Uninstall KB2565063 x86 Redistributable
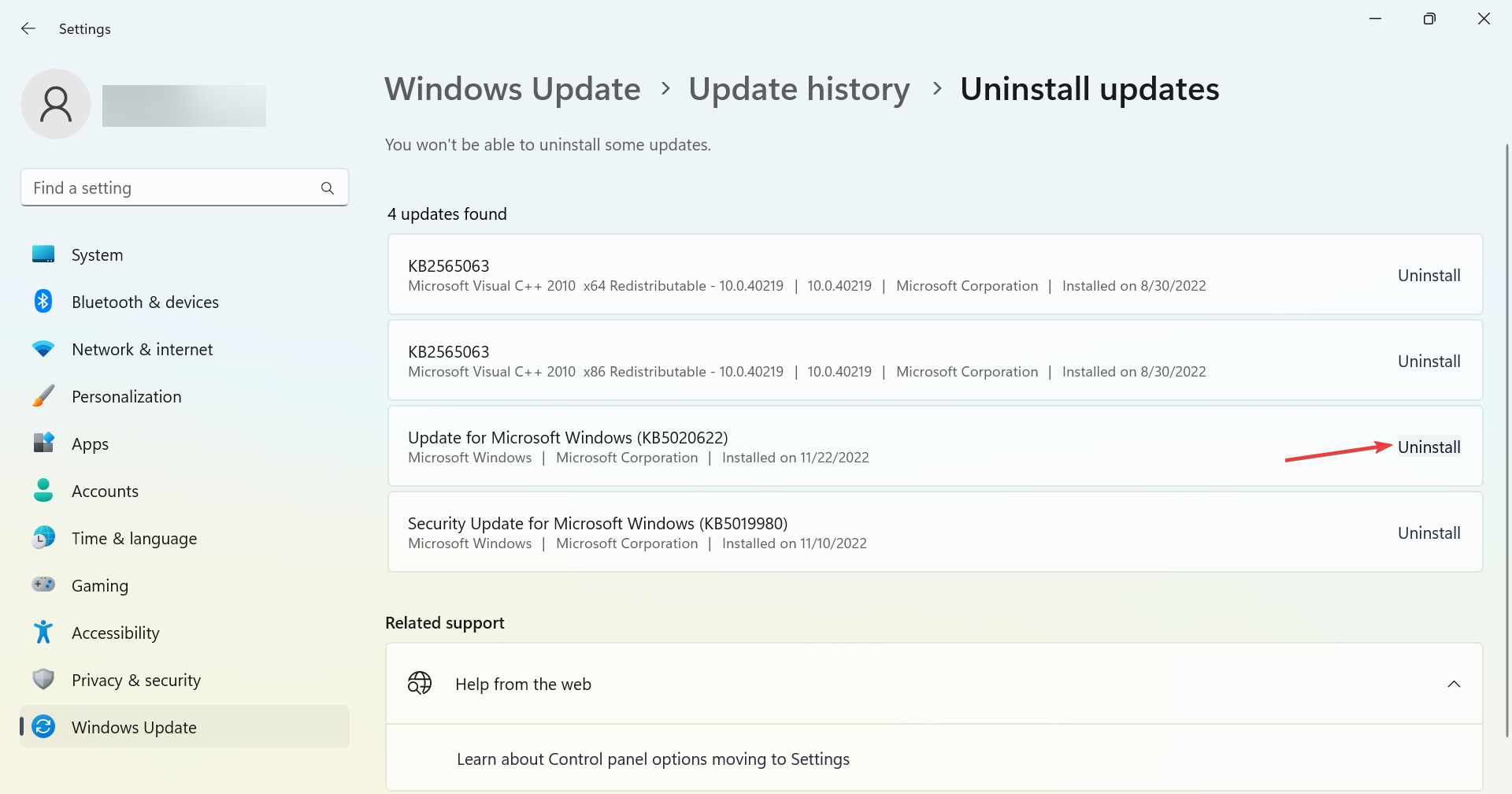The width and height of the screenshot is (1512, 794). tap(1429, 361)
